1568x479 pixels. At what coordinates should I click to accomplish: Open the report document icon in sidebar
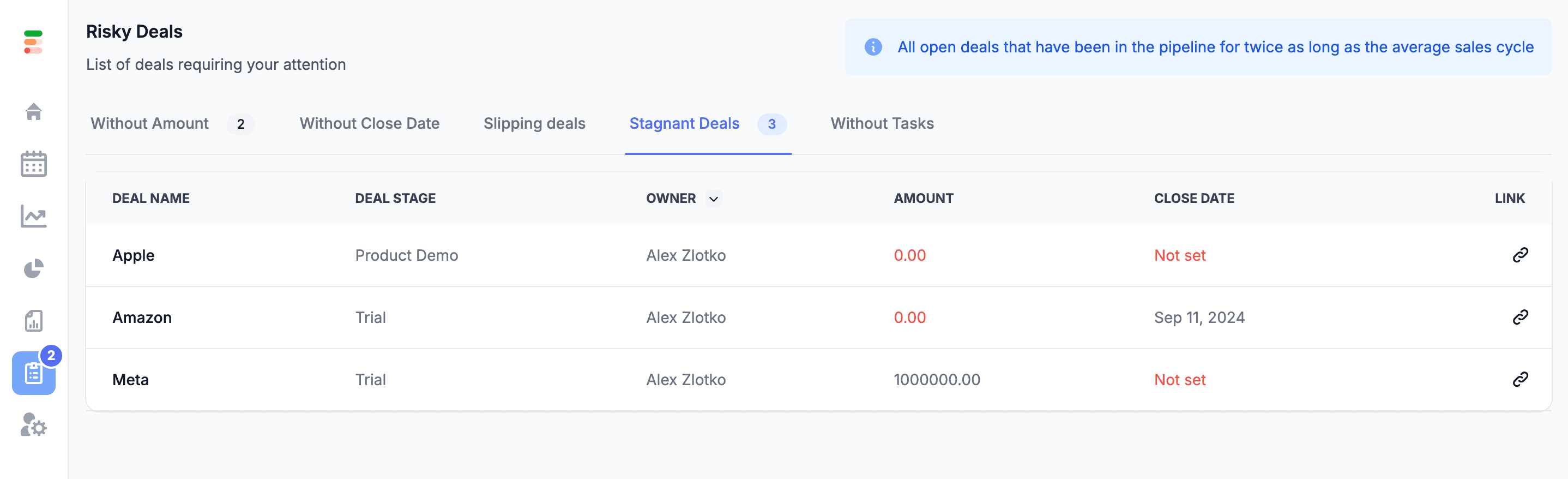point(33,321)
